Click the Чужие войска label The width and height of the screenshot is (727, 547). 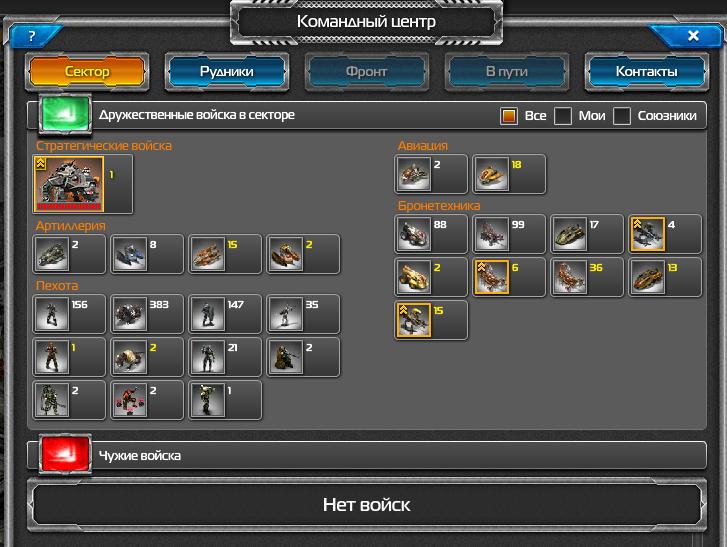tap(140, 456)
